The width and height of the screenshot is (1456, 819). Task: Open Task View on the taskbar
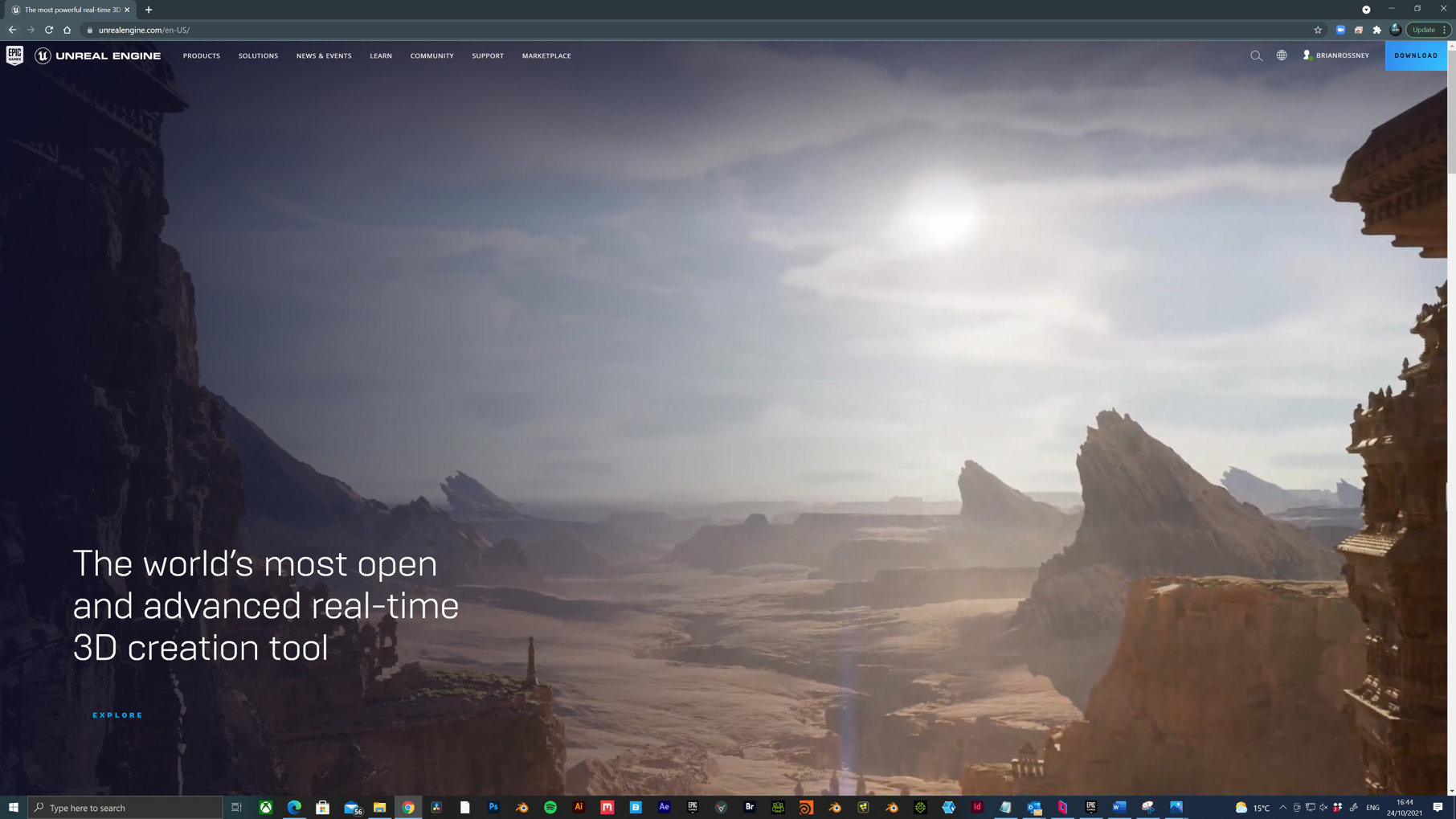click(237, 807)
